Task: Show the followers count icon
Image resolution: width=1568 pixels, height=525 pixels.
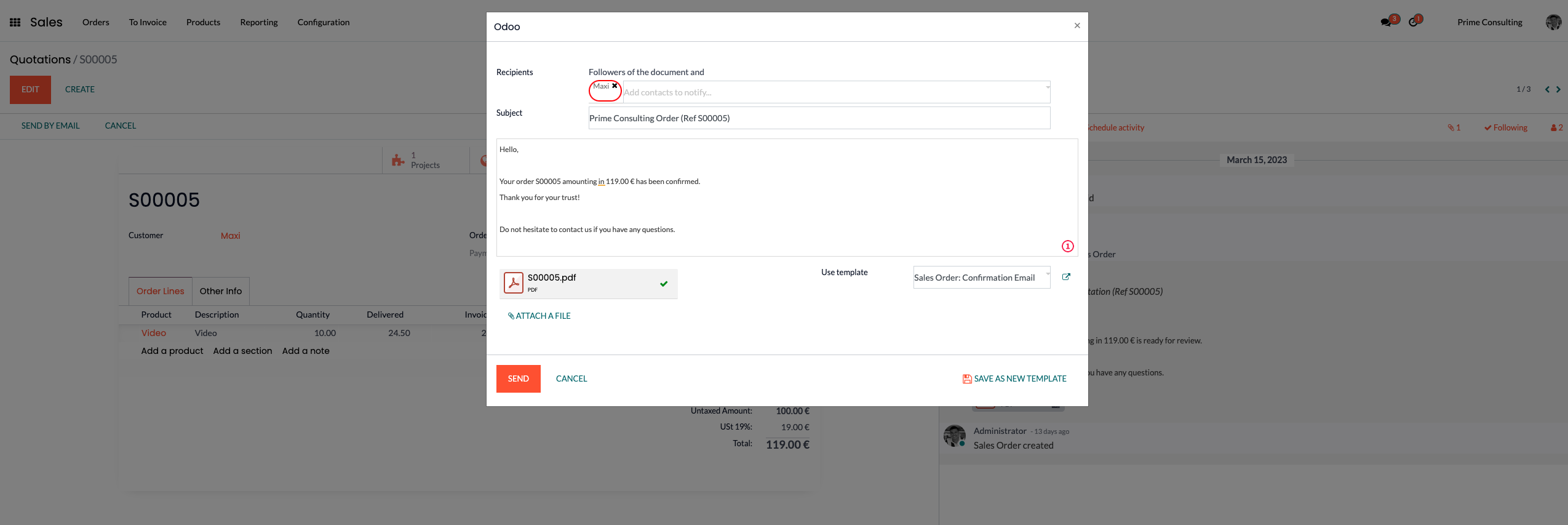Action: 1556,127
